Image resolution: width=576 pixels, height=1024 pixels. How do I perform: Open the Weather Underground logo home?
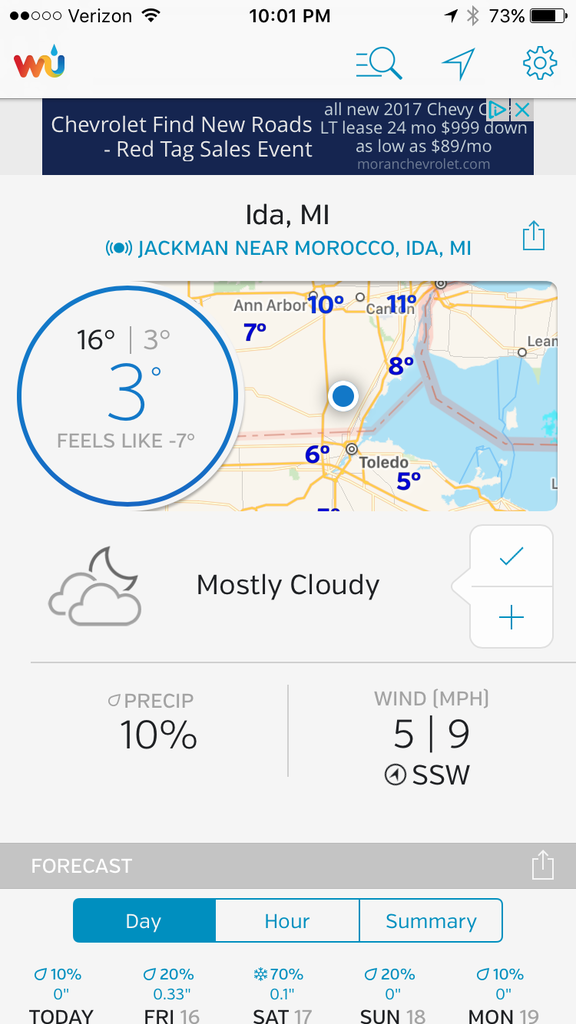pyautogui.click(x=39, y=63)
